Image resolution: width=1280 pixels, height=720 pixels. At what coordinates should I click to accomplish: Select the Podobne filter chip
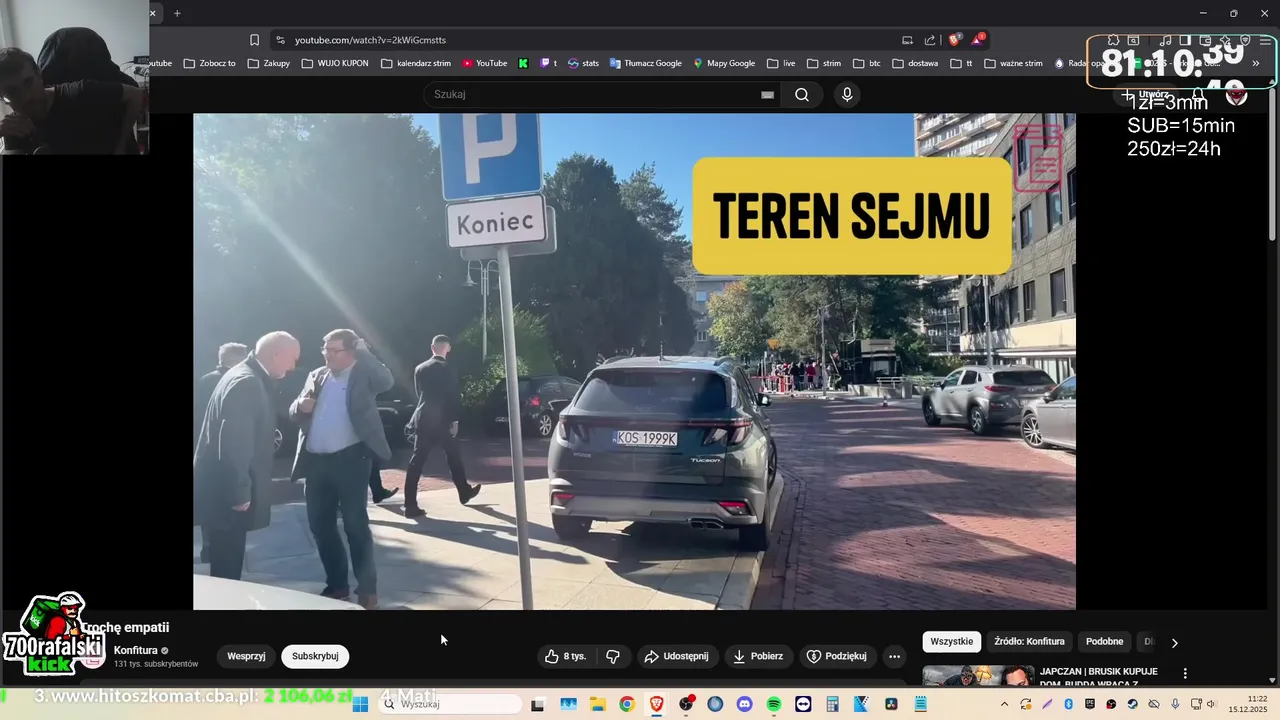point(1104,642)
